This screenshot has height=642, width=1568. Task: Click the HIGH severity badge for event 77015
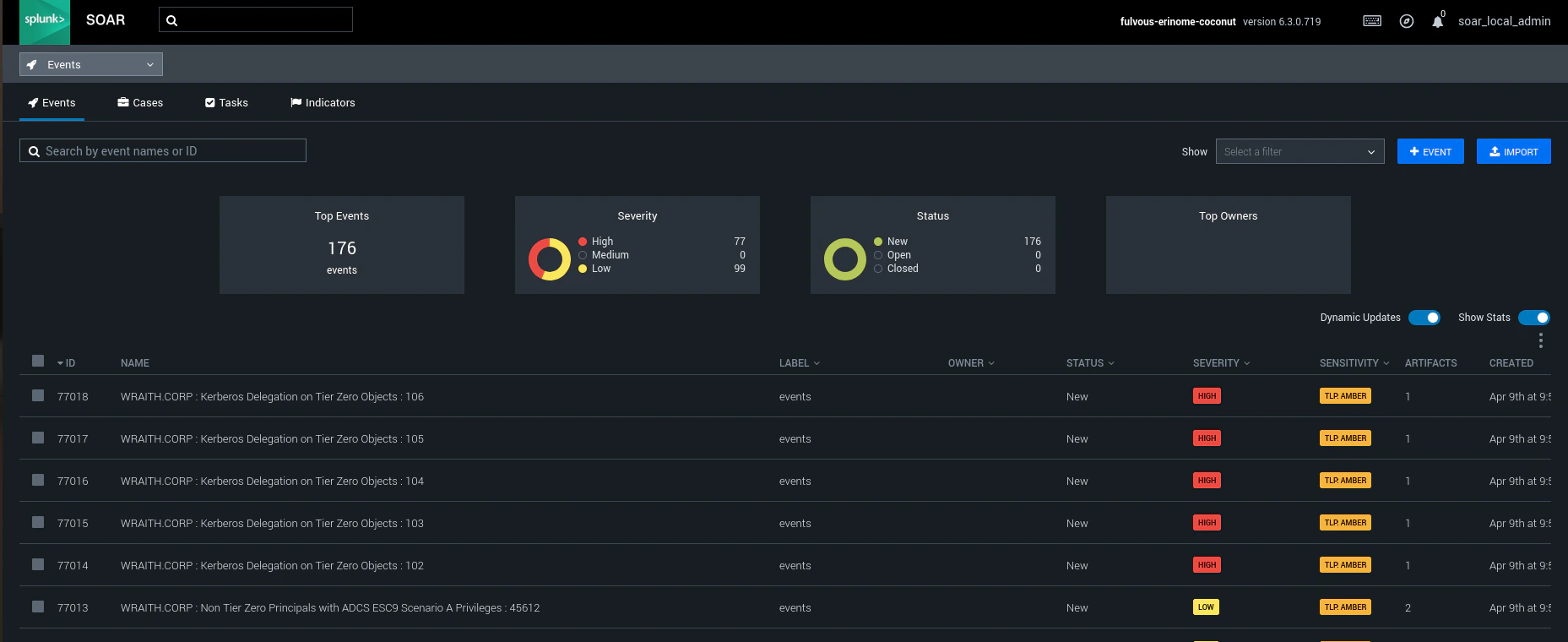click(x=1207, y=523)
